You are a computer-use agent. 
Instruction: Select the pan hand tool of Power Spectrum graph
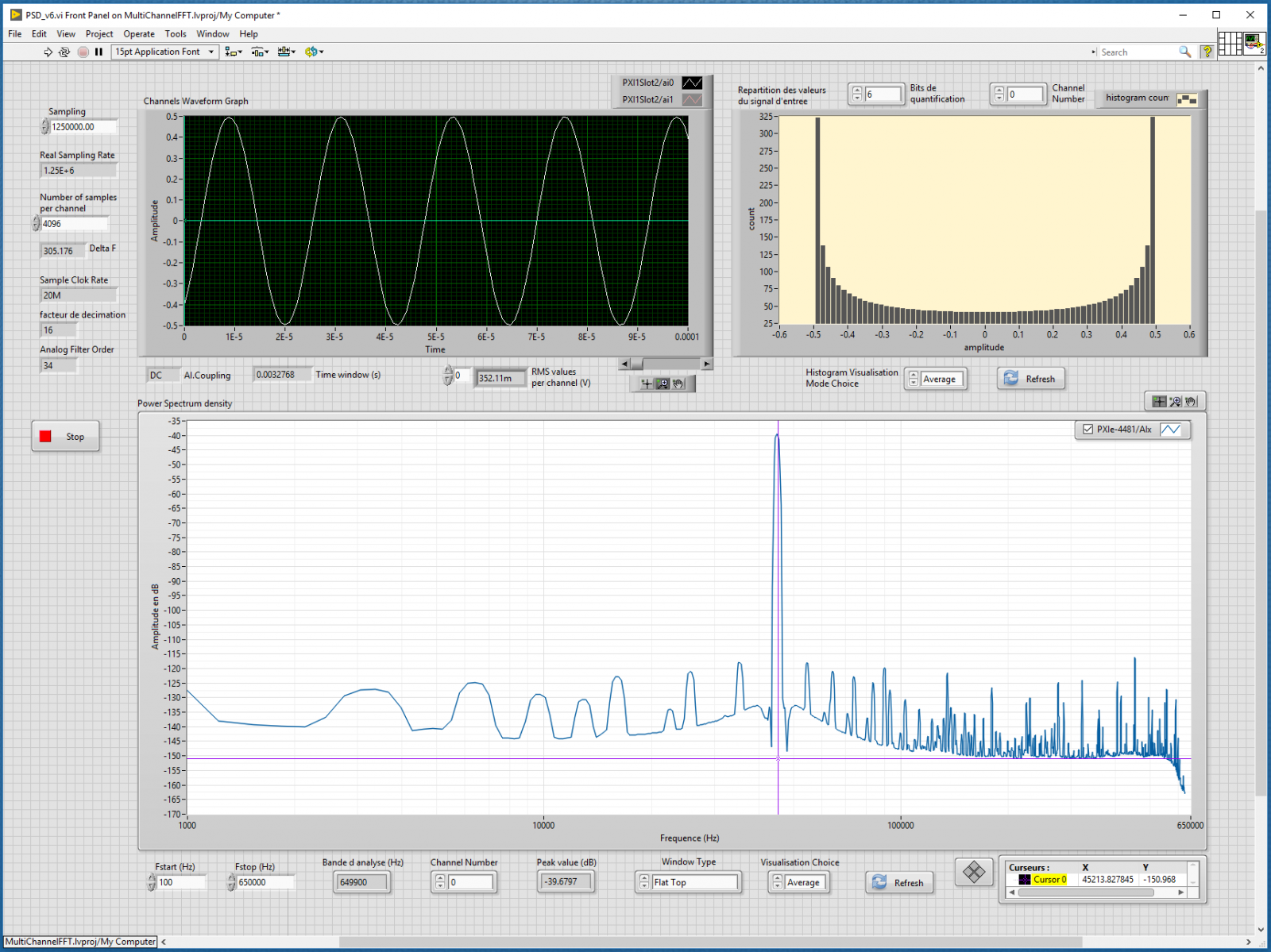click(1191, 402)
